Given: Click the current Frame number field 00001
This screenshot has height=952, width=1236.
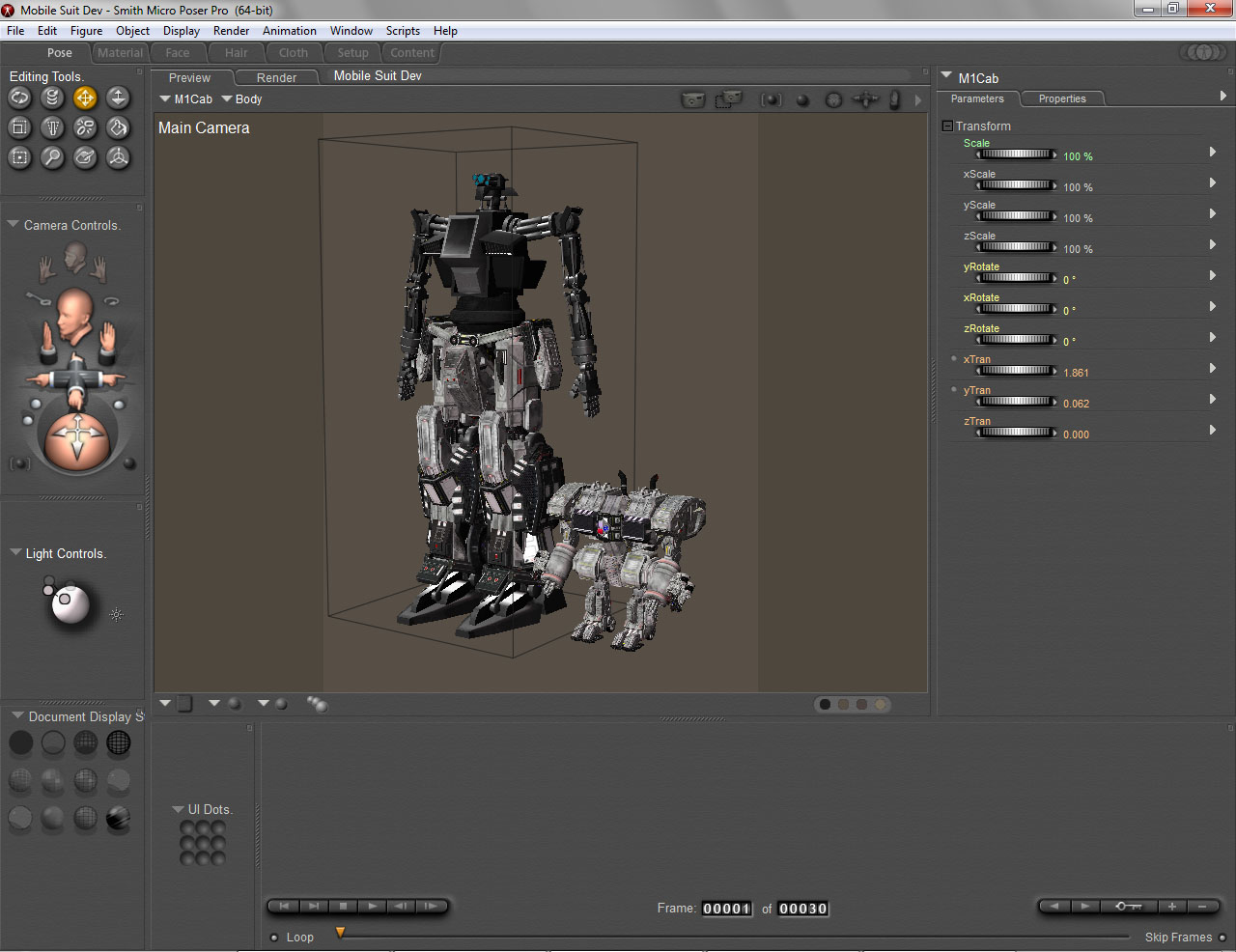Looking at the screenshot, I should coord(726,909).
